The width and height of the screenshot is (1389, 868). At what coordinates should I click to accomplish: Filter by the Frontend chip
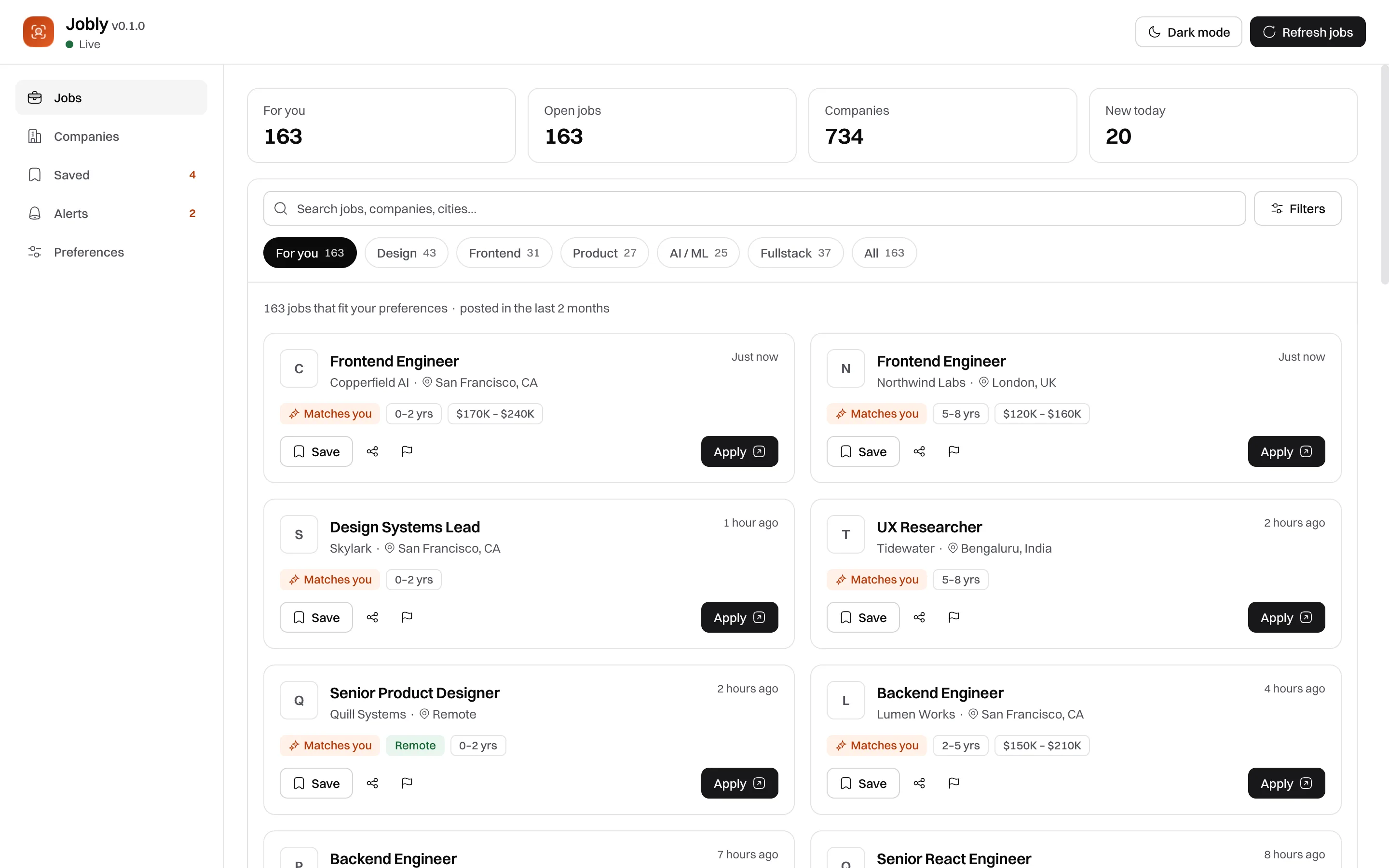pos(504,253)
